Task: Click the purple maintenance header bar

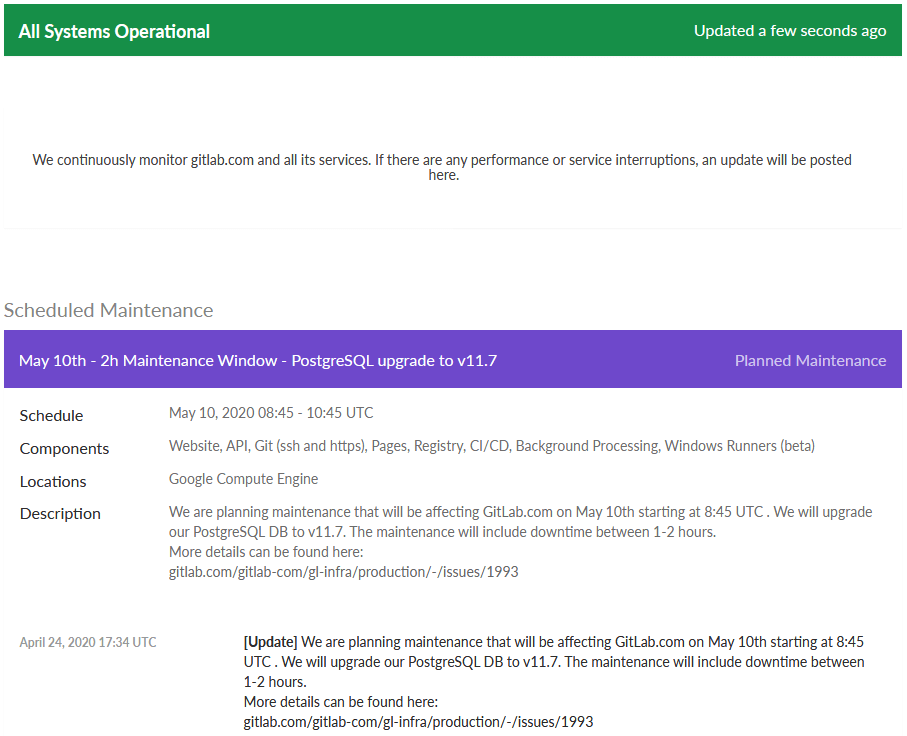Action: 600,360
